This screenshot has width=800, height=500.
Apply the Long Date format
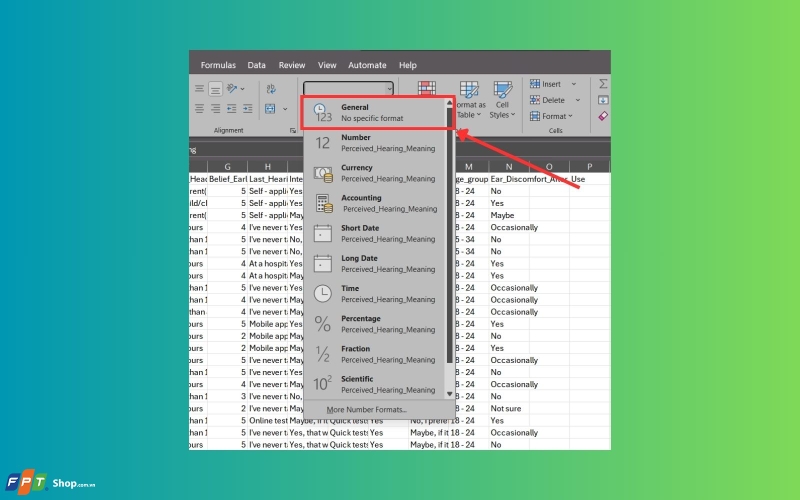coord(375,263)
